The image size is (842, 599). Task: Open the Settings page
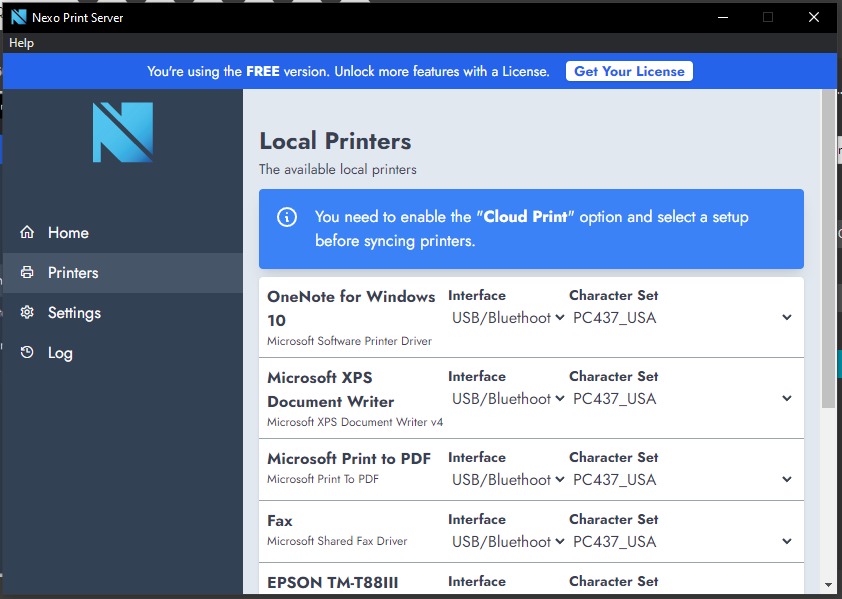tap(122, 313)
